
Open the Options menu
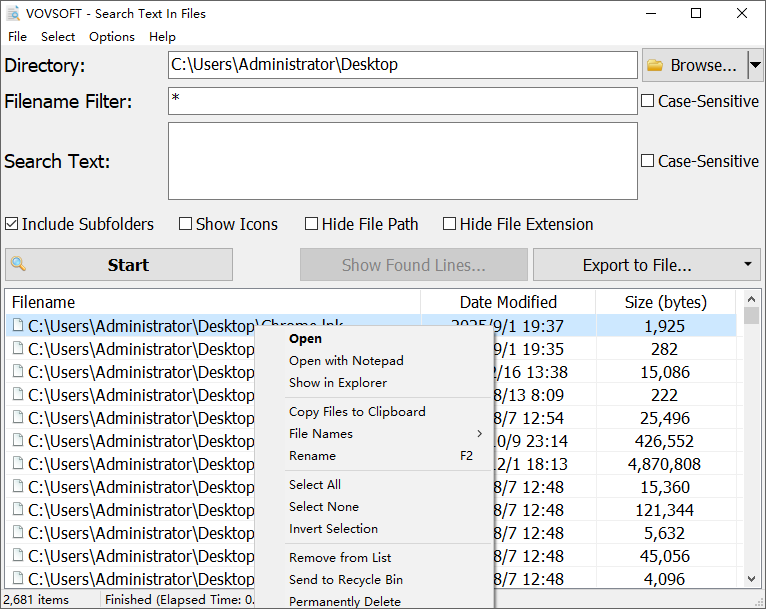coord(112,37)
